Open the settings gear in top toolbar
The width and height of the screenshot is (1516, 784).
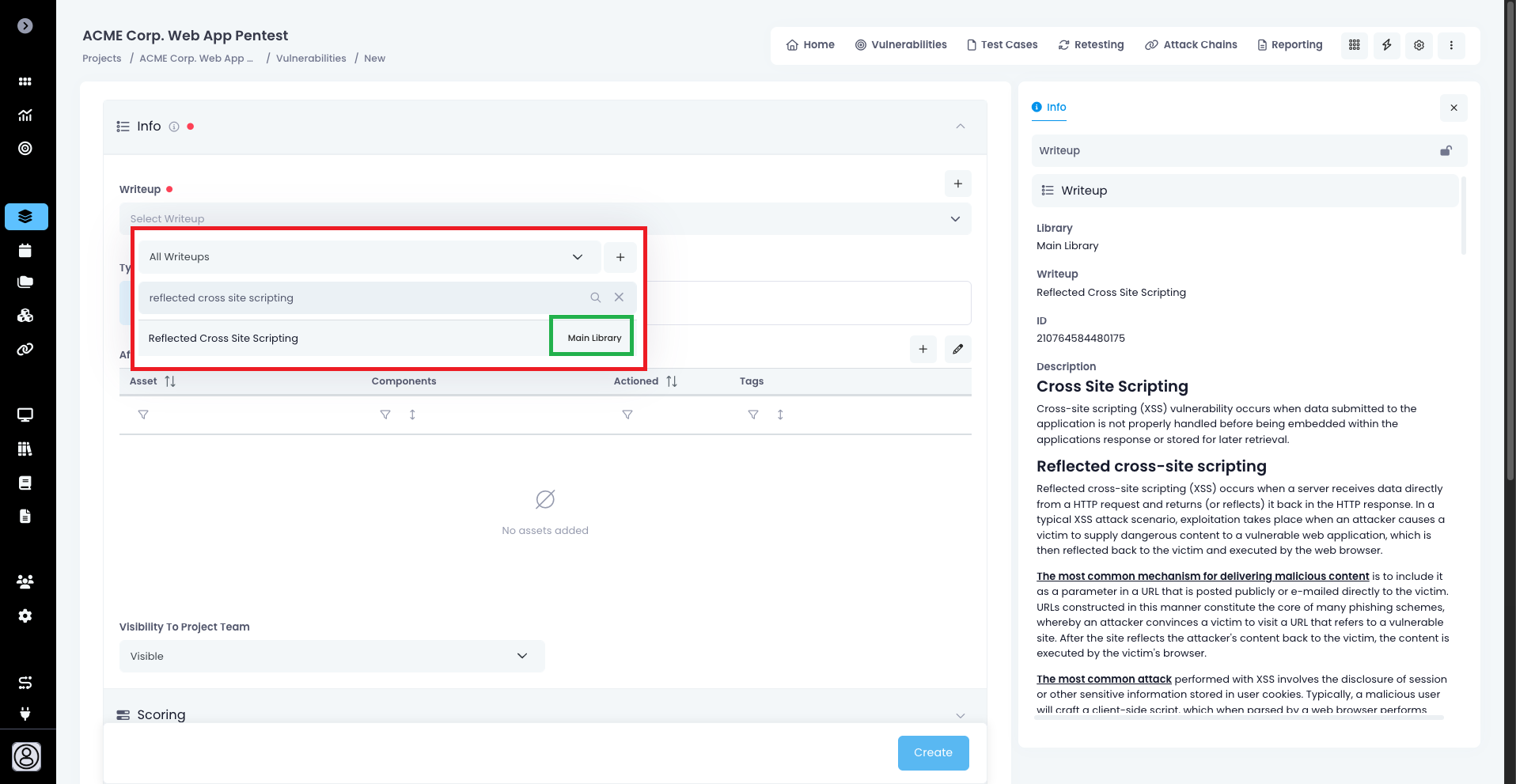(1419, 45)
